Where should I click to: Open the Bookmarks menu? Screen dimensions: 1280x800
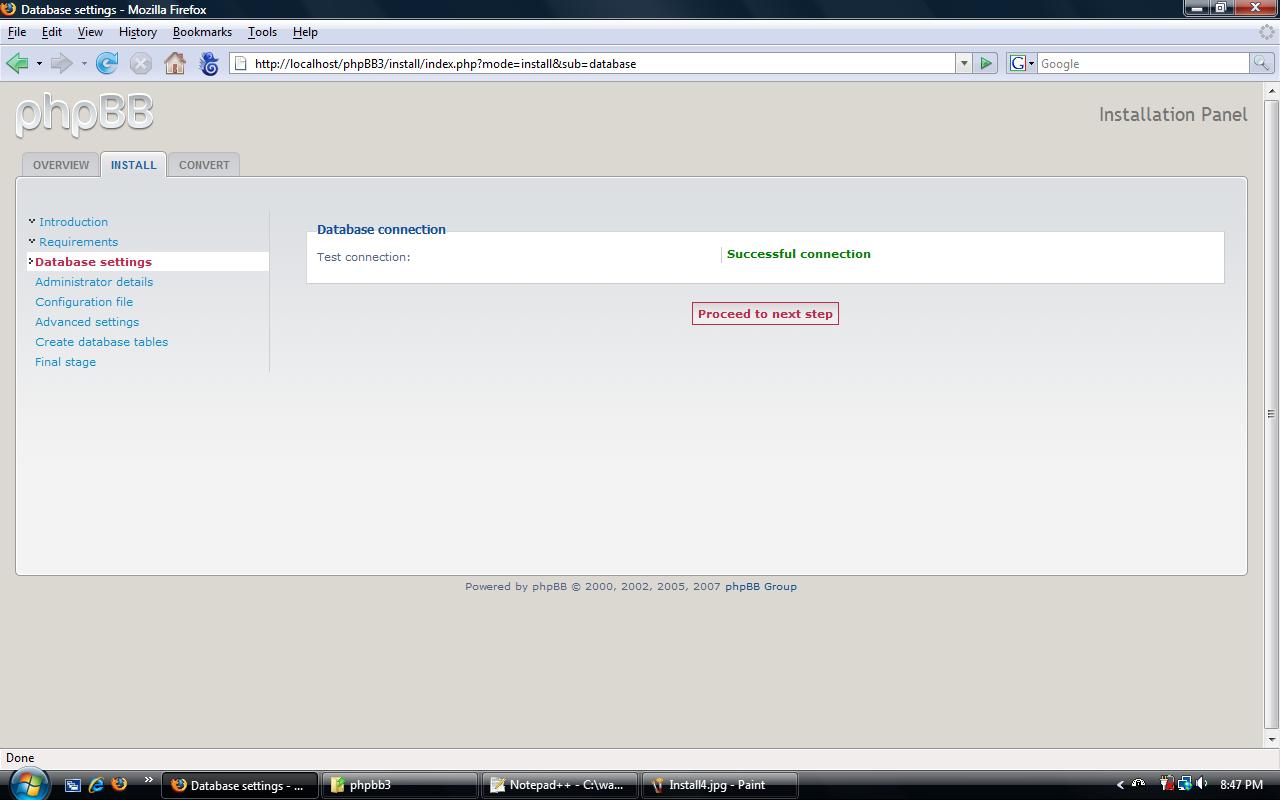(x=202, y=32)
